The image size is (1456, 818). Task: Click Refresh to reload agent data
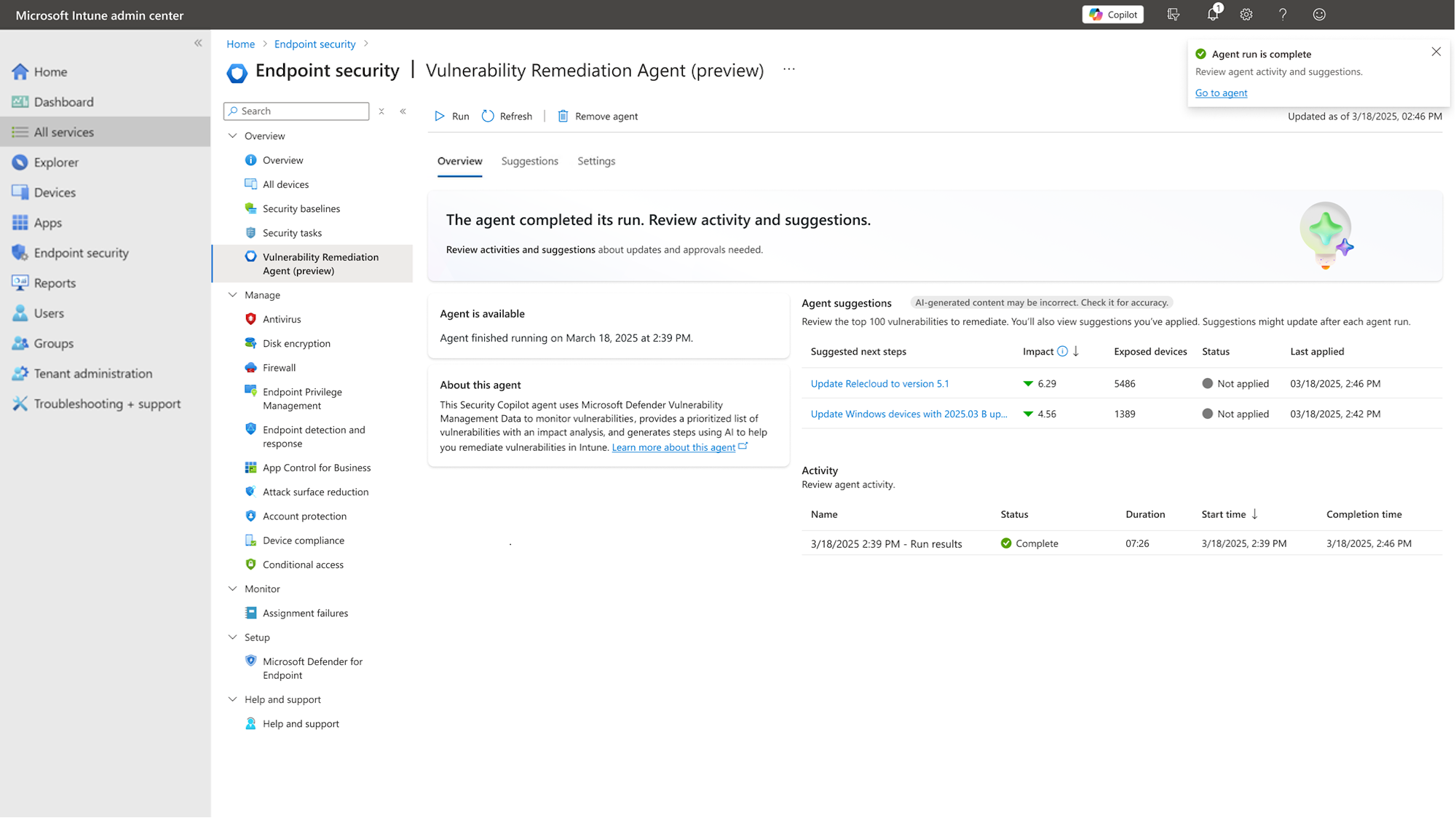[x=507, y=116]
